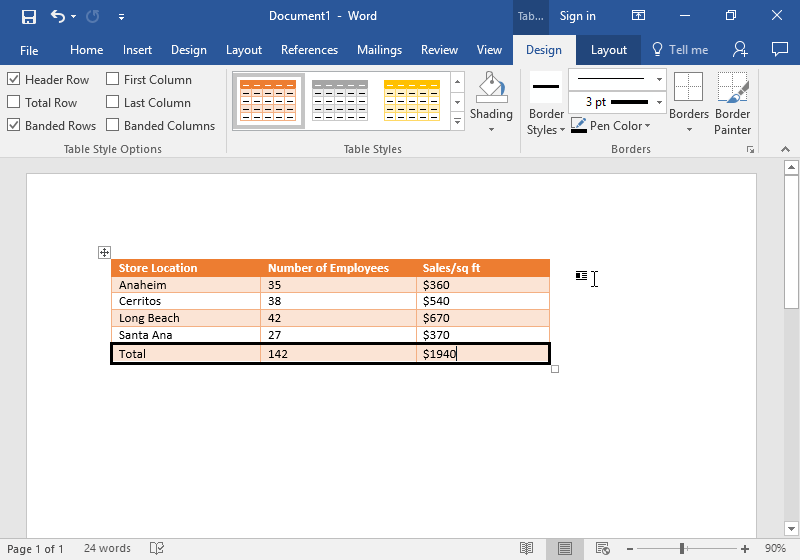
Task: Open the Undo history dropdown arrow
Action: 73,16
